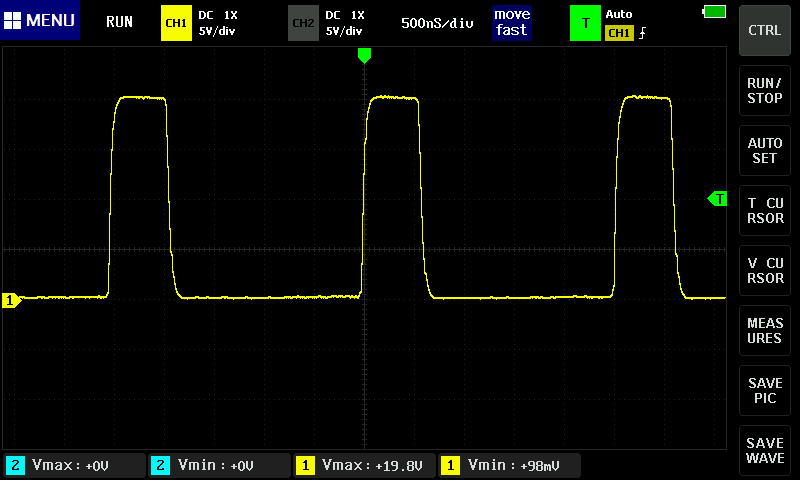Select the yellow channel 1 ground level marker
The width and height of the screenshot is (800, 480).
(x=12, y=299)
